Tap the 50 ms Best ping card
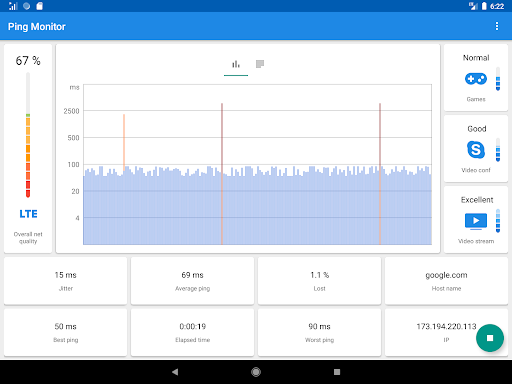 point(66,332)
